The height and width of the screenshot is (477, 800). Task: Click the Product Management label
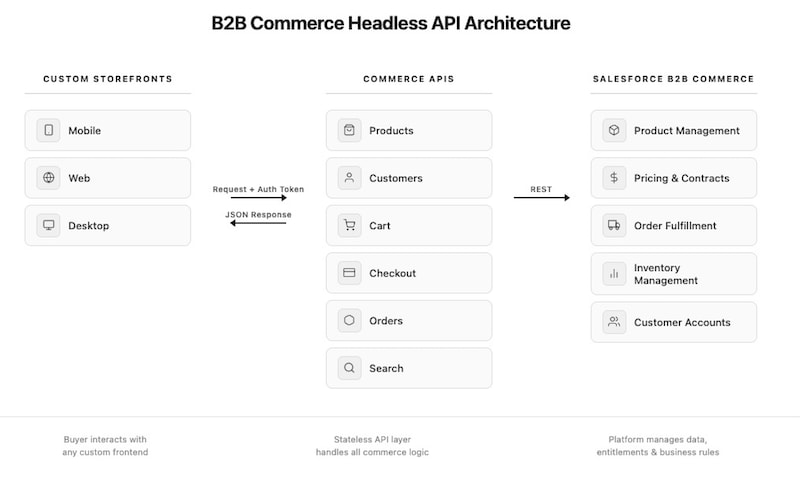tap(687, 131)
